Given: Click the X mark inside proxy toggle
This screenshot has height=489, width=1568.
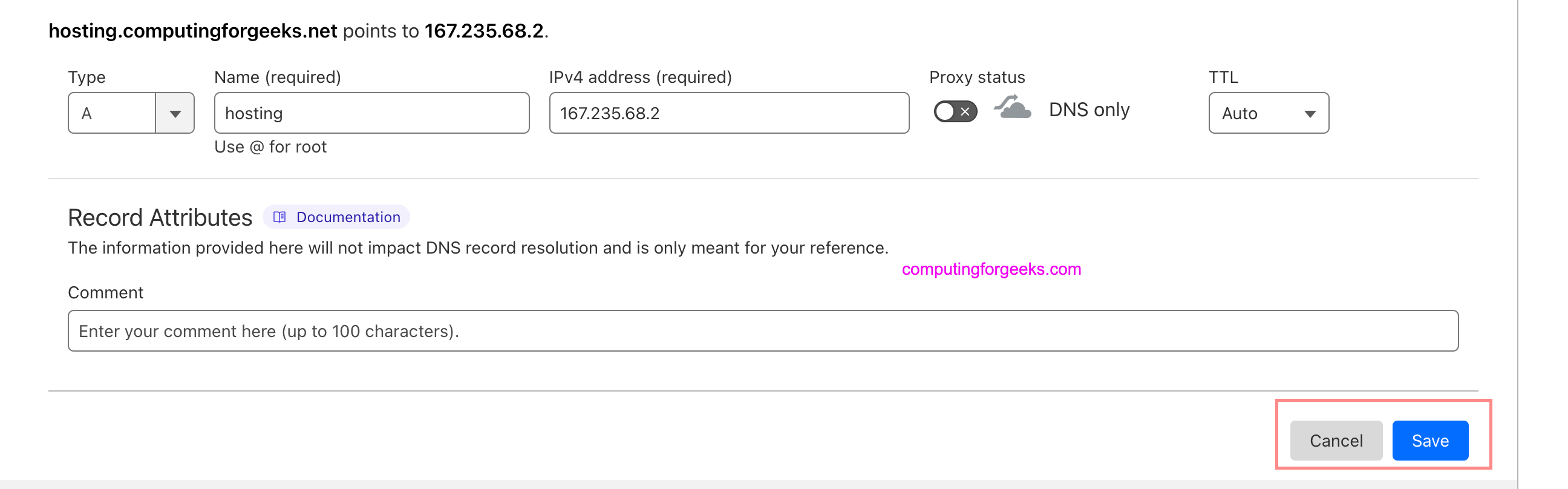Looking at the screenshot, I should 965,111.
